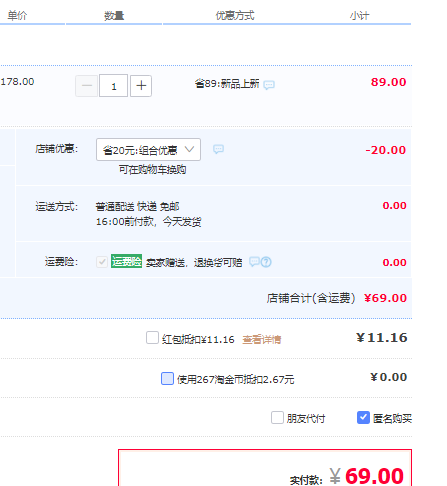Expand the 省20元:组合优惠 dropdown
Screen dimensions: 447x486
click(x=148, y=150)
